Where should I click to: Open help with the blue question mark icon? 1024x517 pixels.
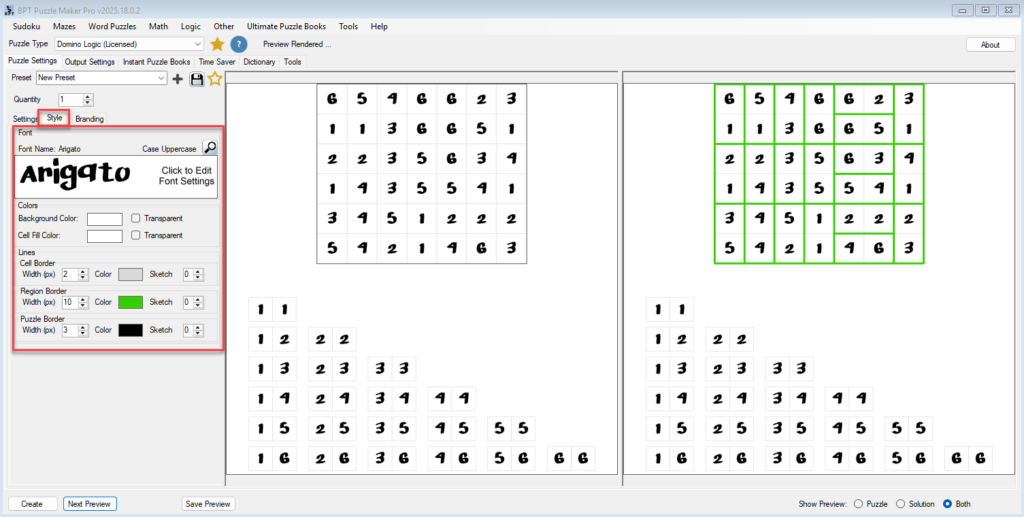[239, 44]
